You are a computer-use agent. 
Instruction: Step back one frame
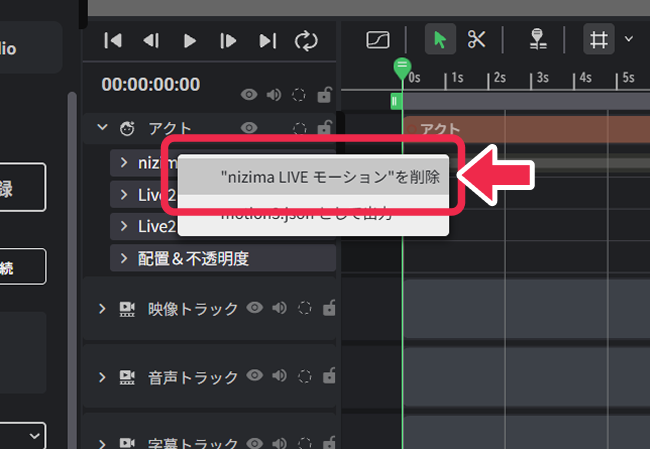pos(151,40)
